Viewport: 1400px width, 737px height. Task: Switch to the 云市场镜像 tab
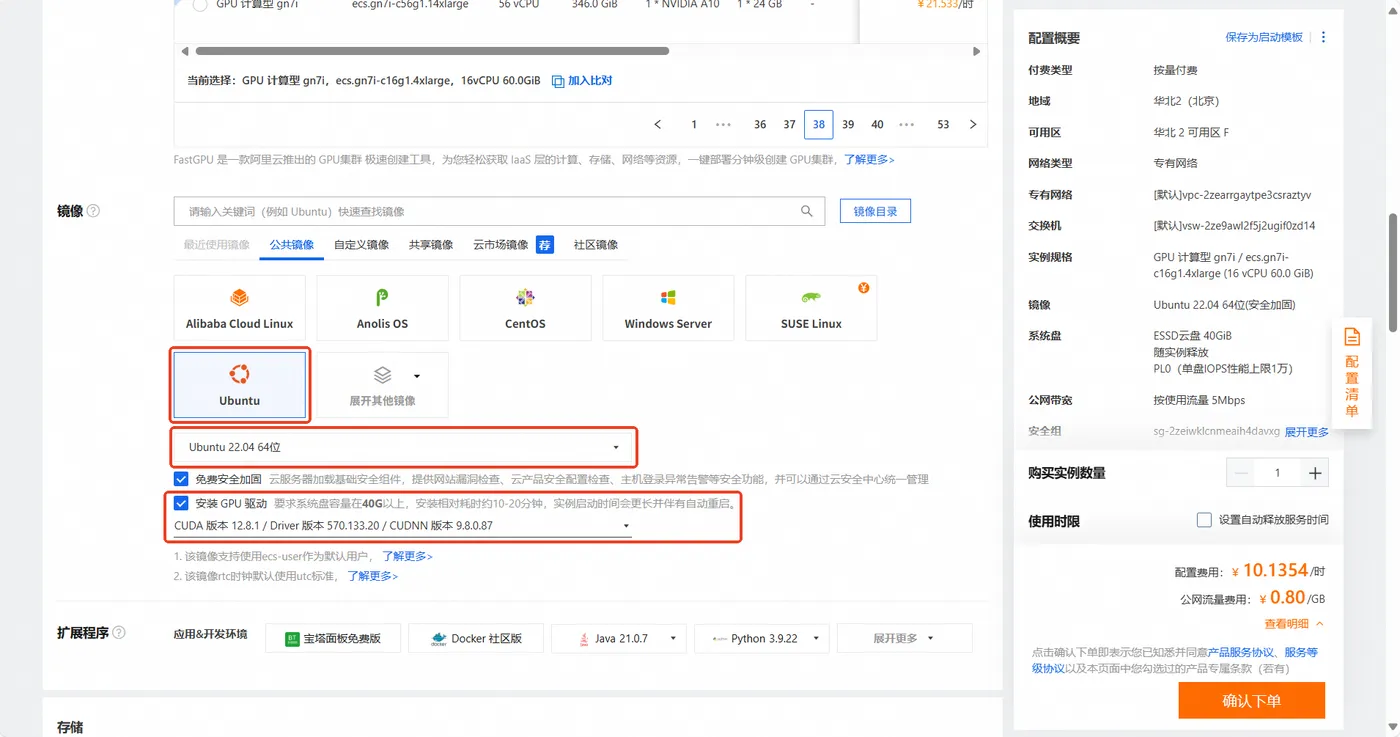point(500,245)
